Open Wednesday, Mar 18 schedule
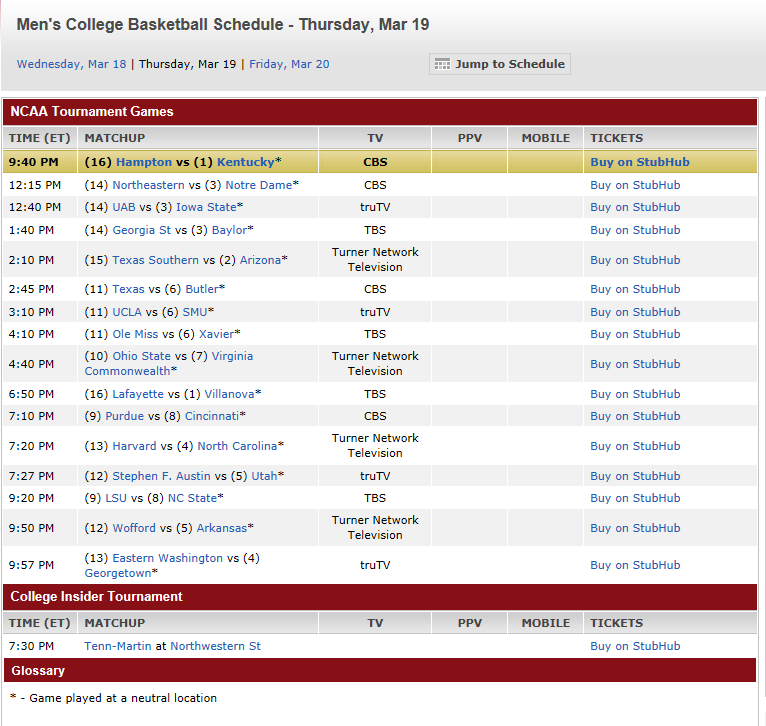The height and width of the screenshot is (726, 766). coord(71,64)
